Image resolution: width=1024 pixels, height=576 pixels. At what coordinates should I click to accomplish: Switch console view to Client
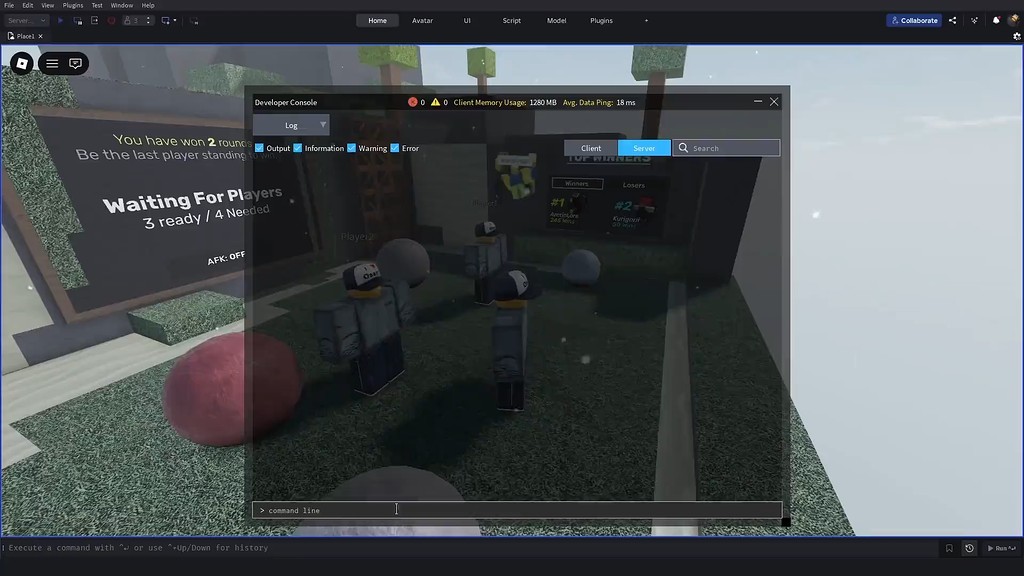[591, 148]
